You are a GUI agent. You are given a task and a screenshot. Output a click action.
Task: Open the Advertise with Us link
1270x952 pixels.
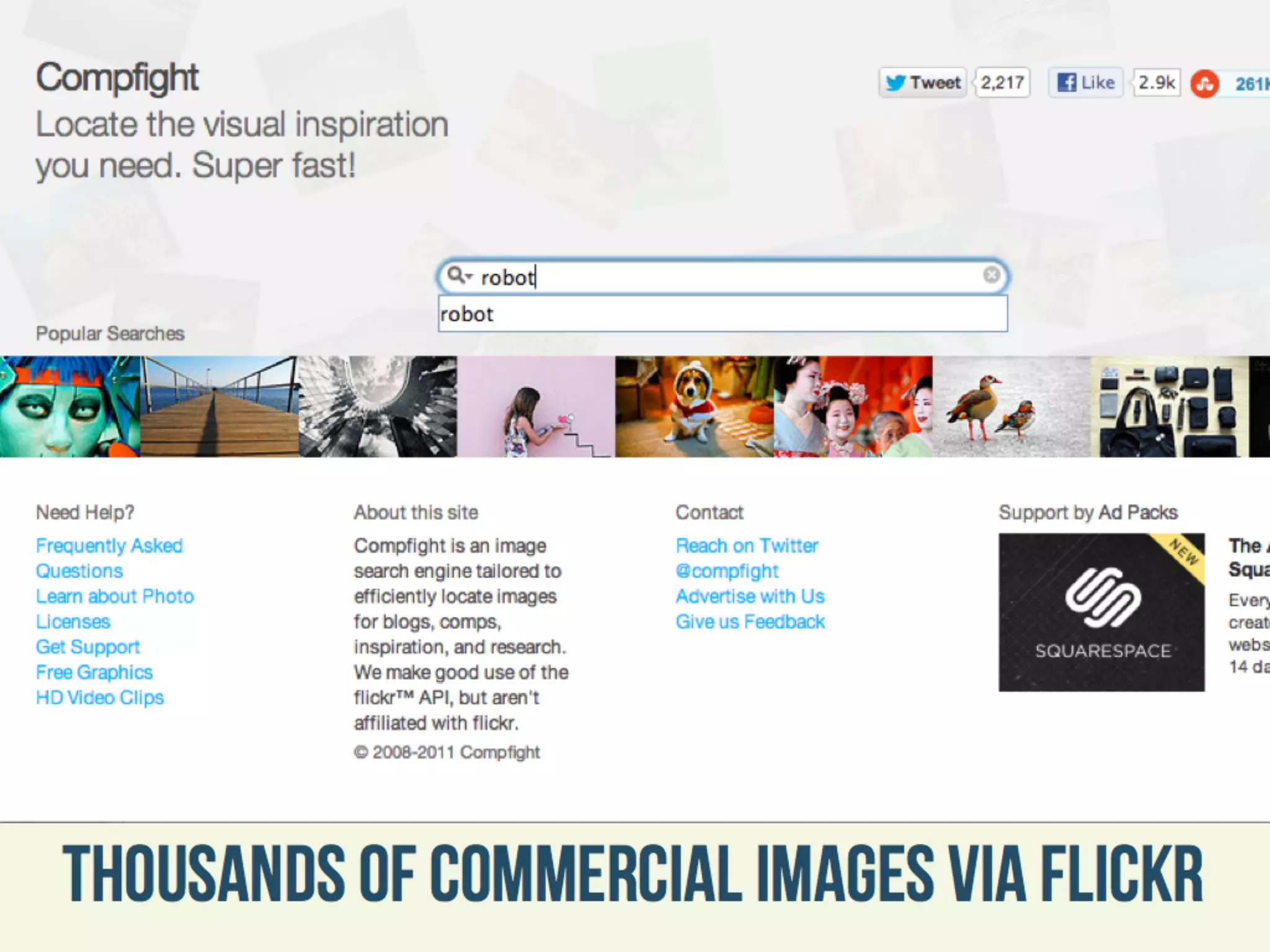coord(750,596)
